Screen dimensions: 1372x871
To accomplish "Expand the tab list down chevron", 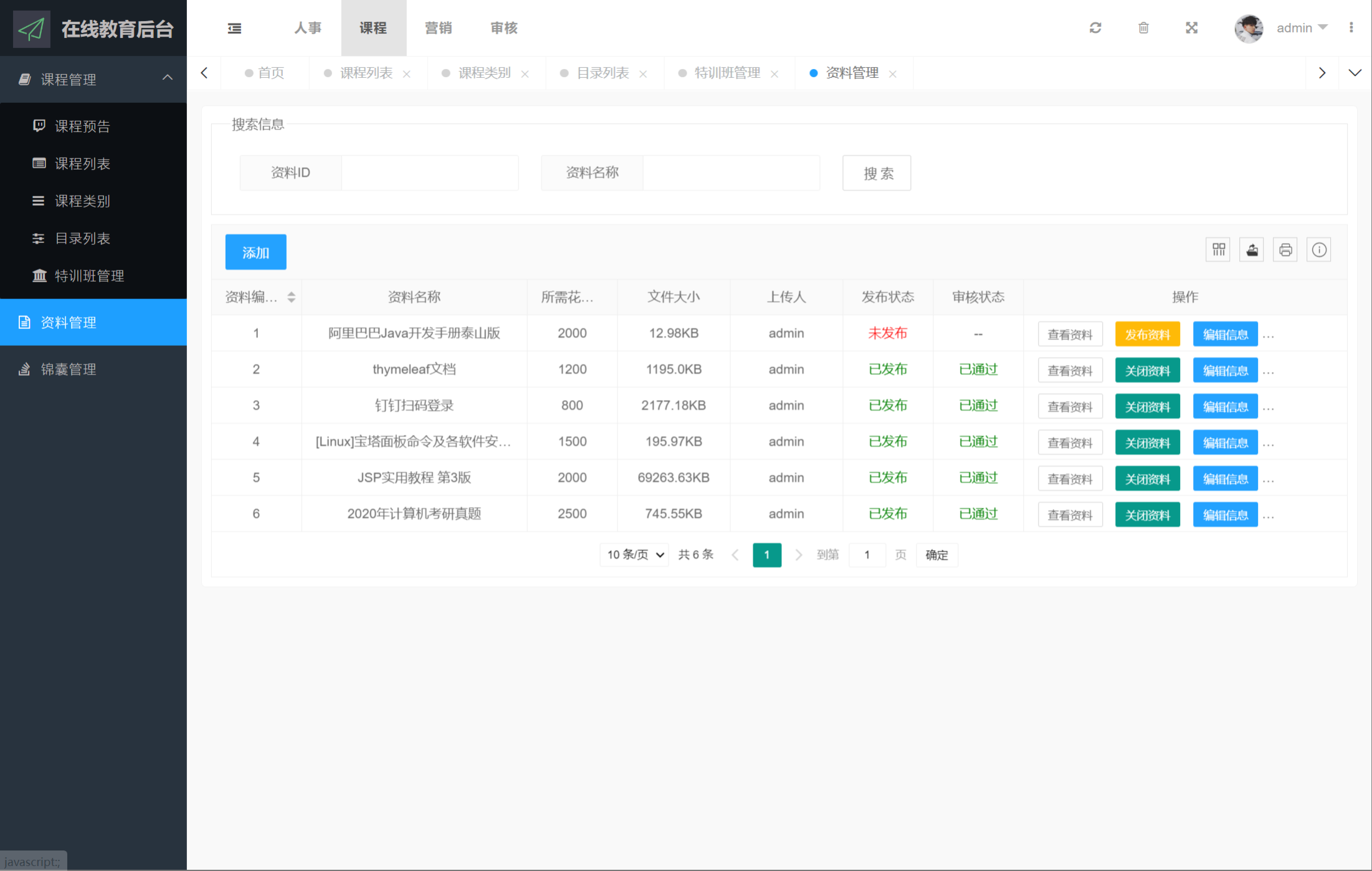I will coord(1355,73).
